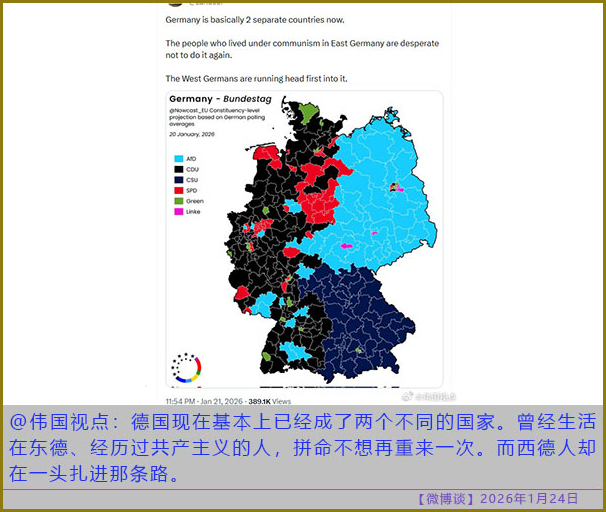606x512 pixels.
Task: Click the Green party legend swatch
Action: point(177,201)
